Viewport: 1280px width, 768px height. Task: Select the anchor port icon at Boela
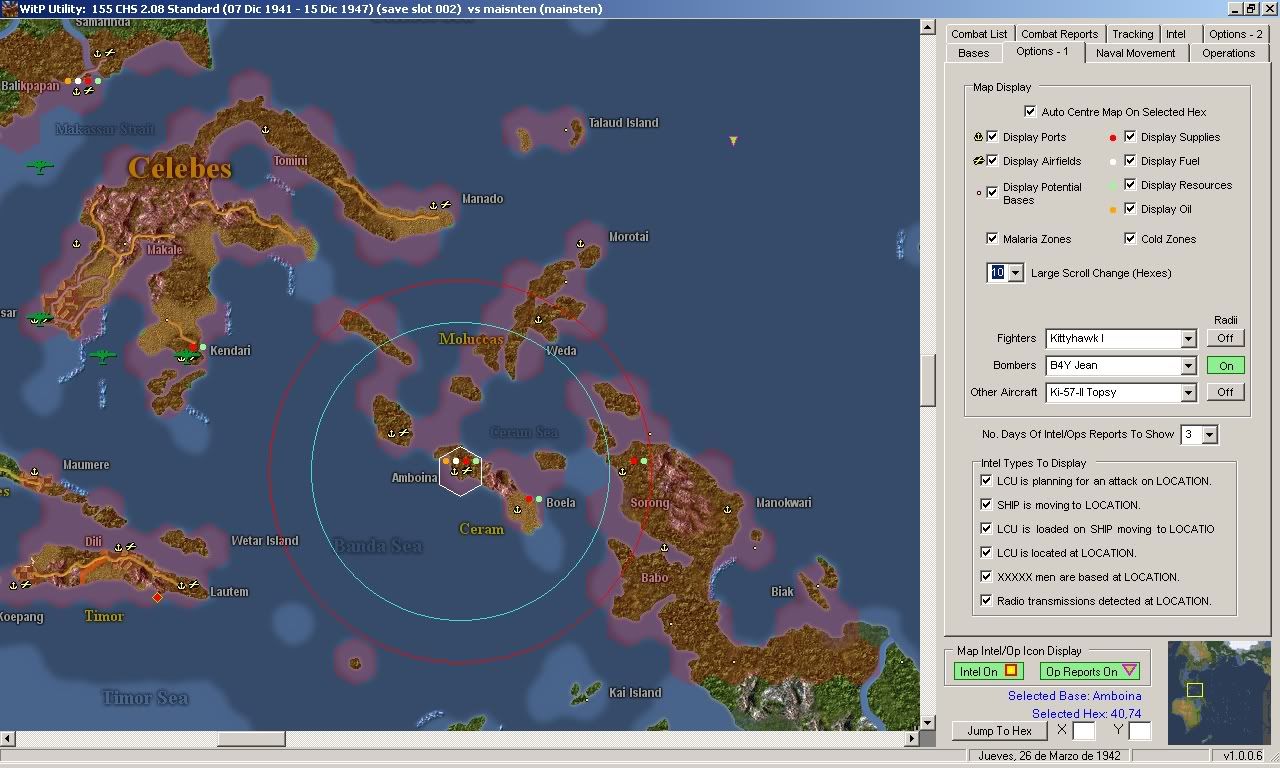(x=517, y=509)
